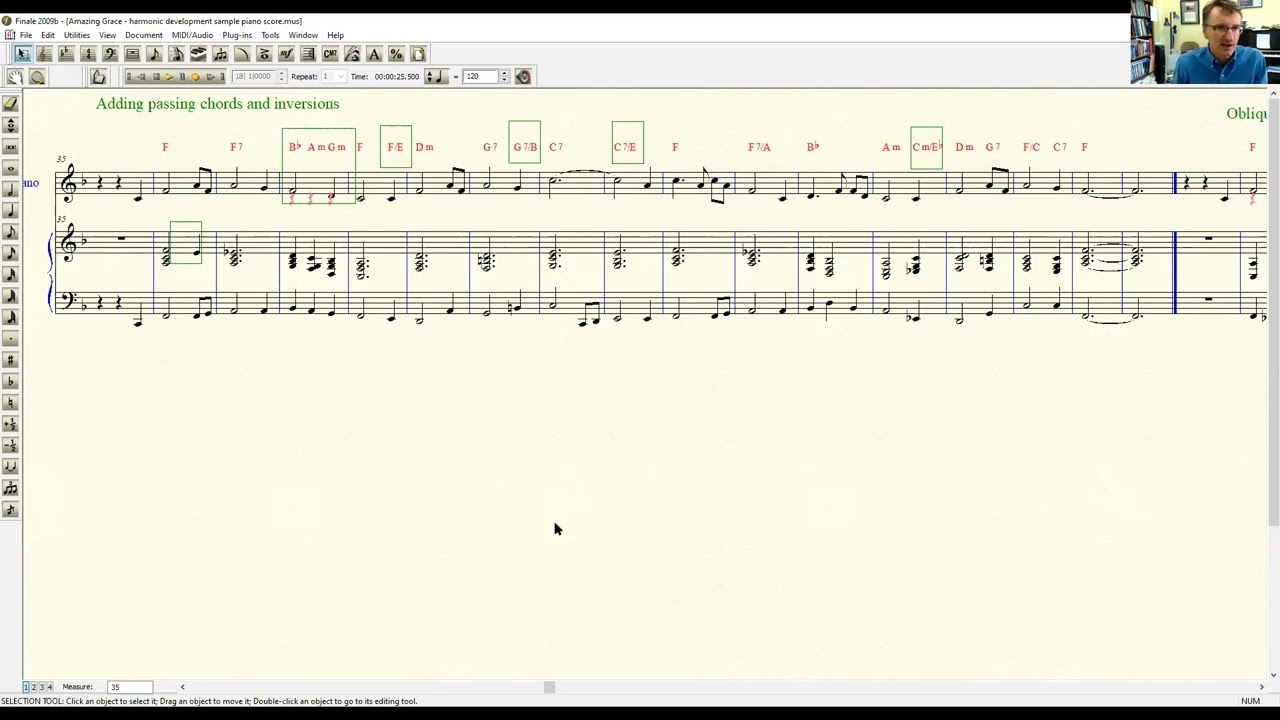Click the stop button in playback controls
The width and height of the screenshot is (1280, 720).
pos(156,76)
